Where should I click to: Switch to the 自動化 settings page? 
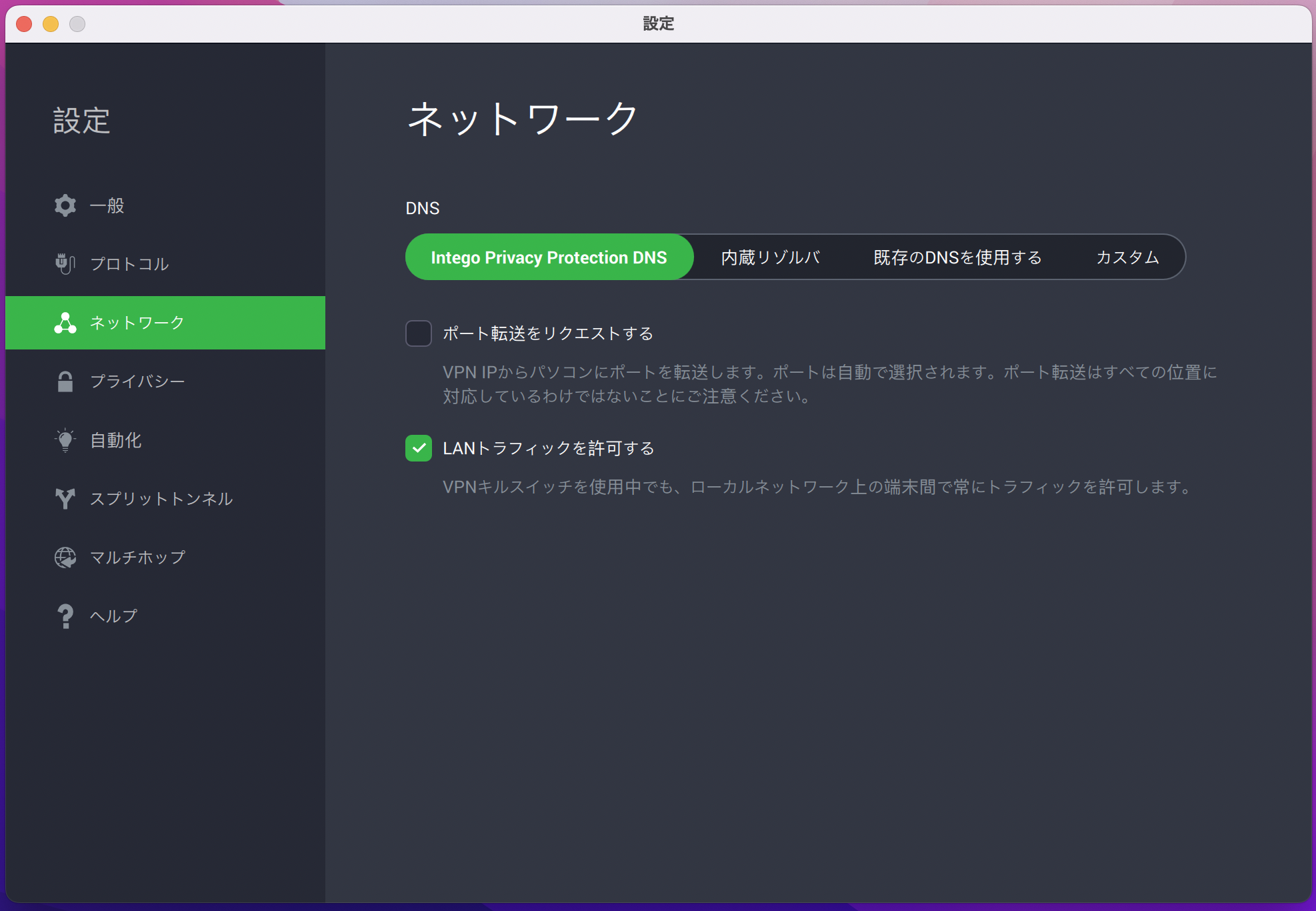point(165,440)
